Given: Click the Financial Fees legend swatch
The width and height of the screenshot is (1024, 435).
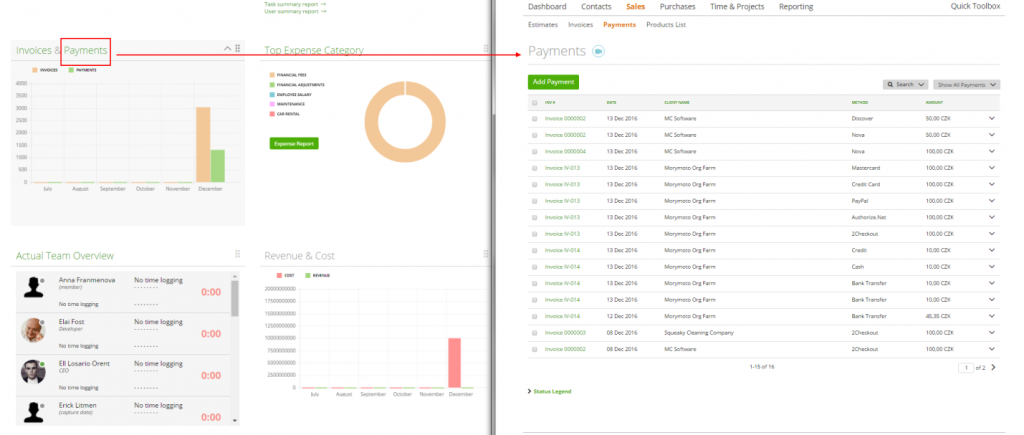Looking at the screenshot, I should (272, 75).
